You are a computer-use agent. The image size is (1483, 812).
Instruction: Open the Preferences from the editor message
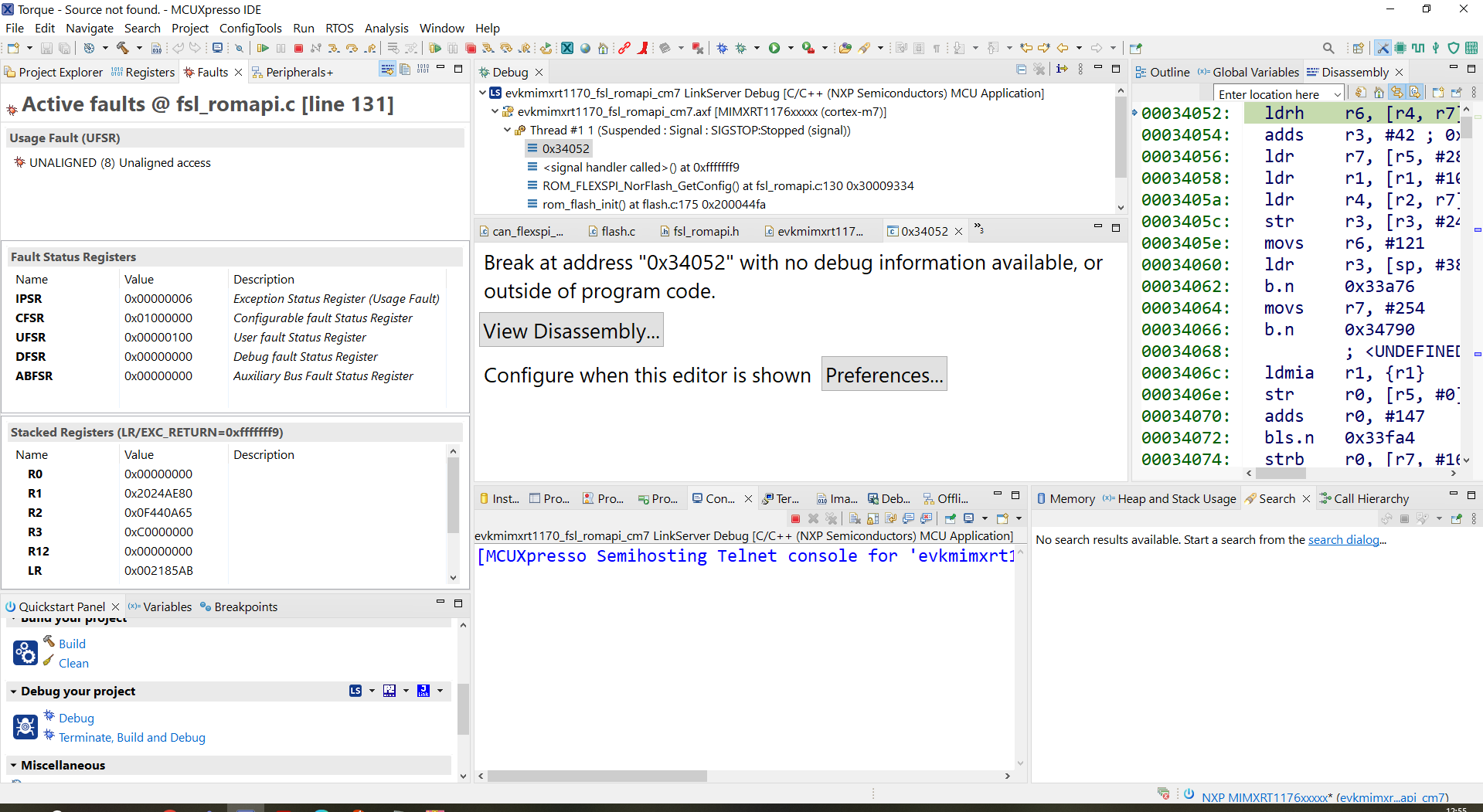click(883, 374)
